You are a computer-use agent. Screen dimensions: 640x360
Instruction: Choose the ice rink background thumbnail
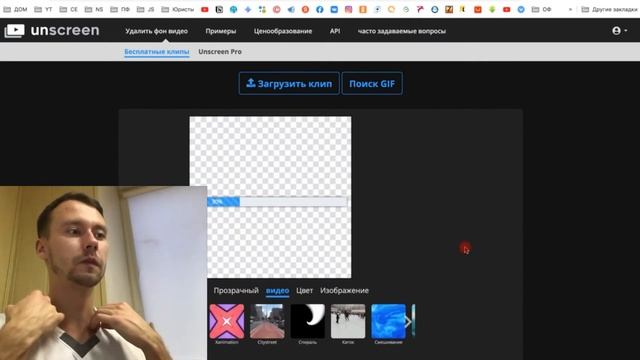coord(348,321)
